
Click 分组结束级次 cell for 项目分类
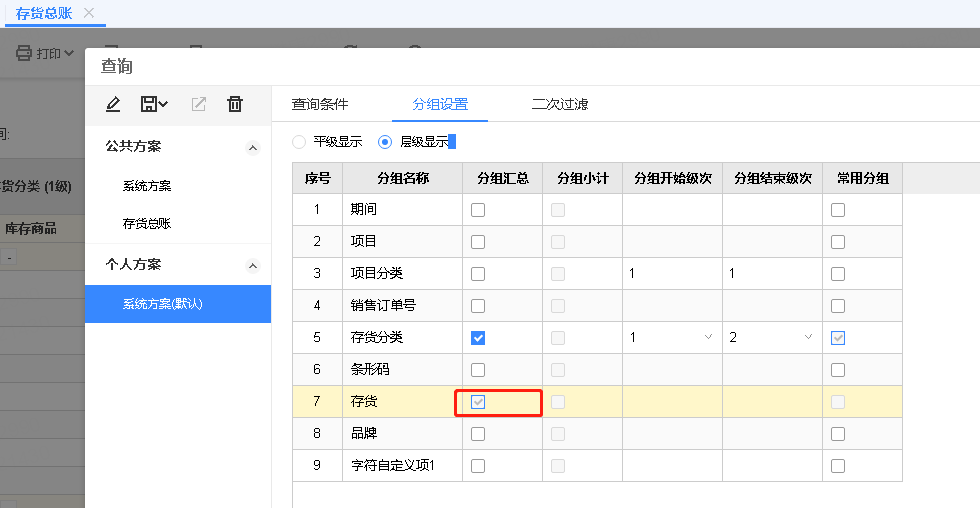click(x=772, y=274)
